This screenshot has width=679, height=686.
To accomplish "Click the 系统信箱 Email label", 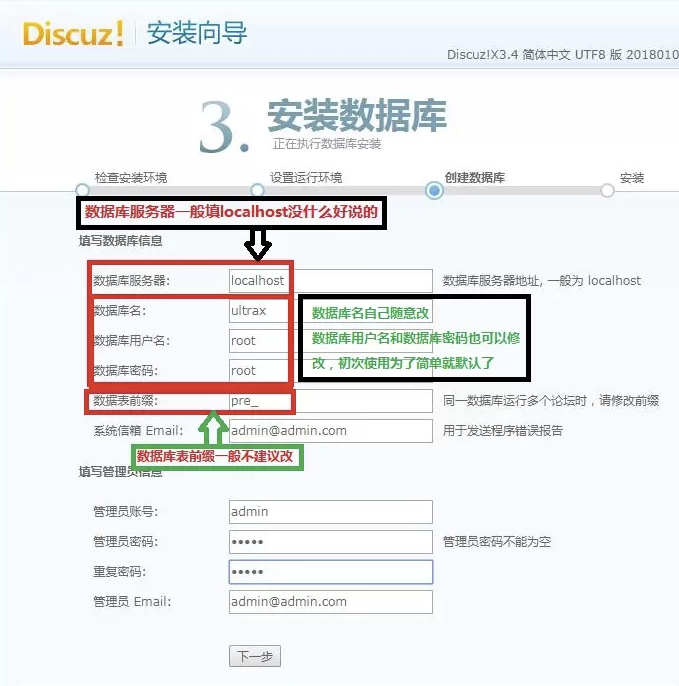I will [x=138, y=431].
